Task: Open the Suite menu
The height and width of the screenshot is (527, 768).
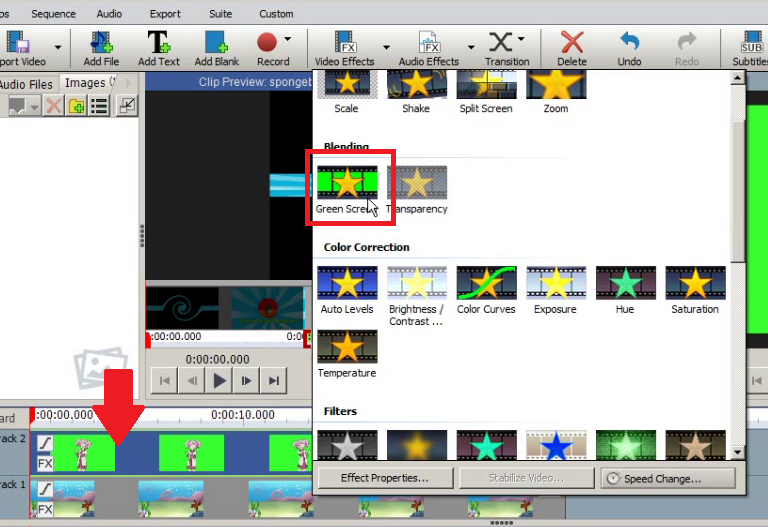Action: [x=220, y=14]
